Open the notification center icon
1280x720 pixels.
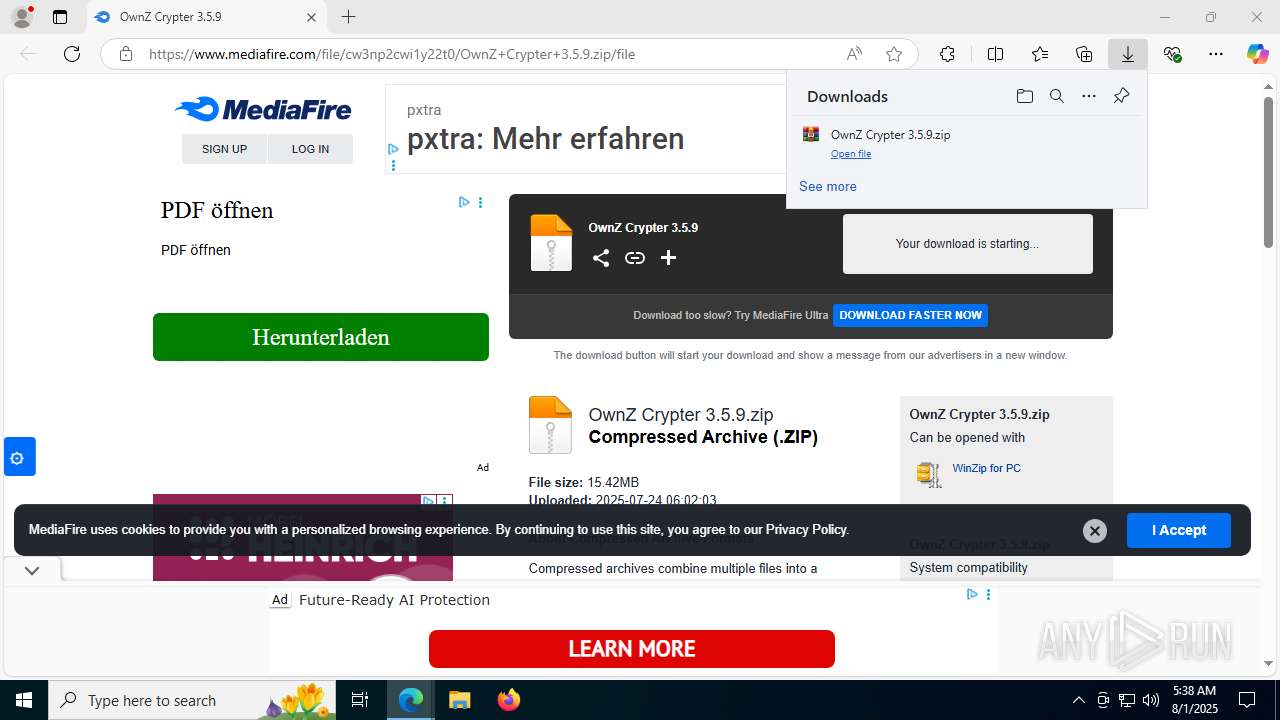[x=1247, y=700]
